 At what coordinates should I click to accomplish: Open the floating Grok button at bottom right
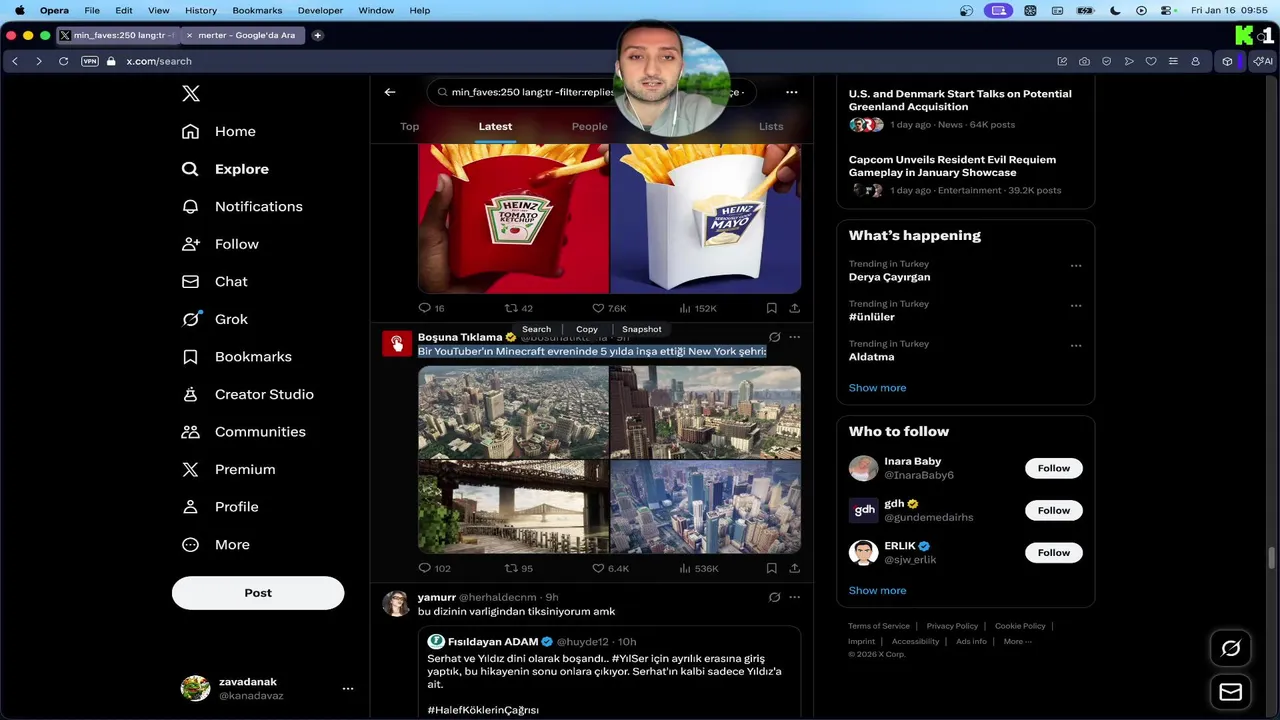point(1231,648)
